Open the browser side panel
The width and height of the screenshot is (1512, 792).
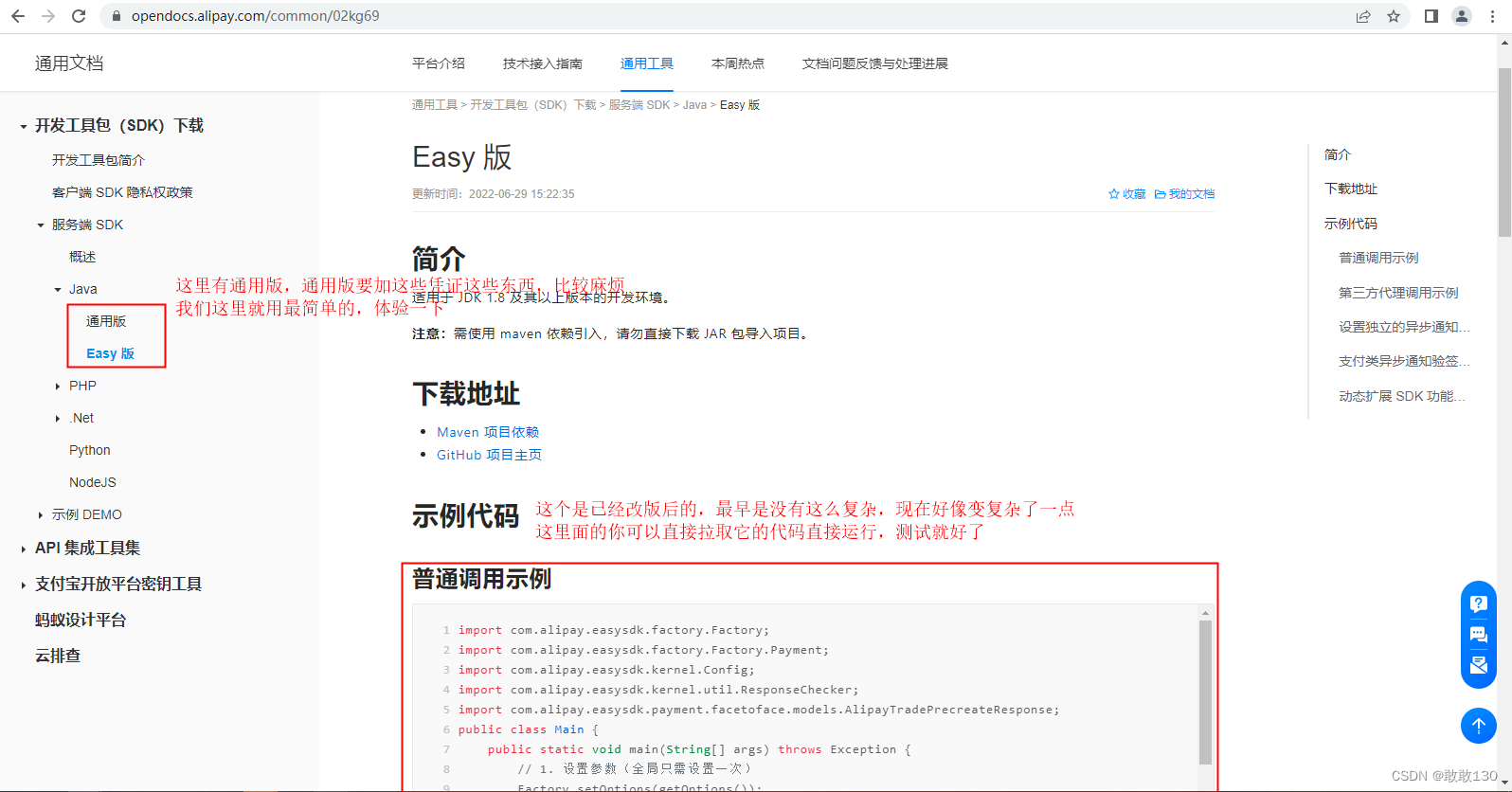point(1431,16)
